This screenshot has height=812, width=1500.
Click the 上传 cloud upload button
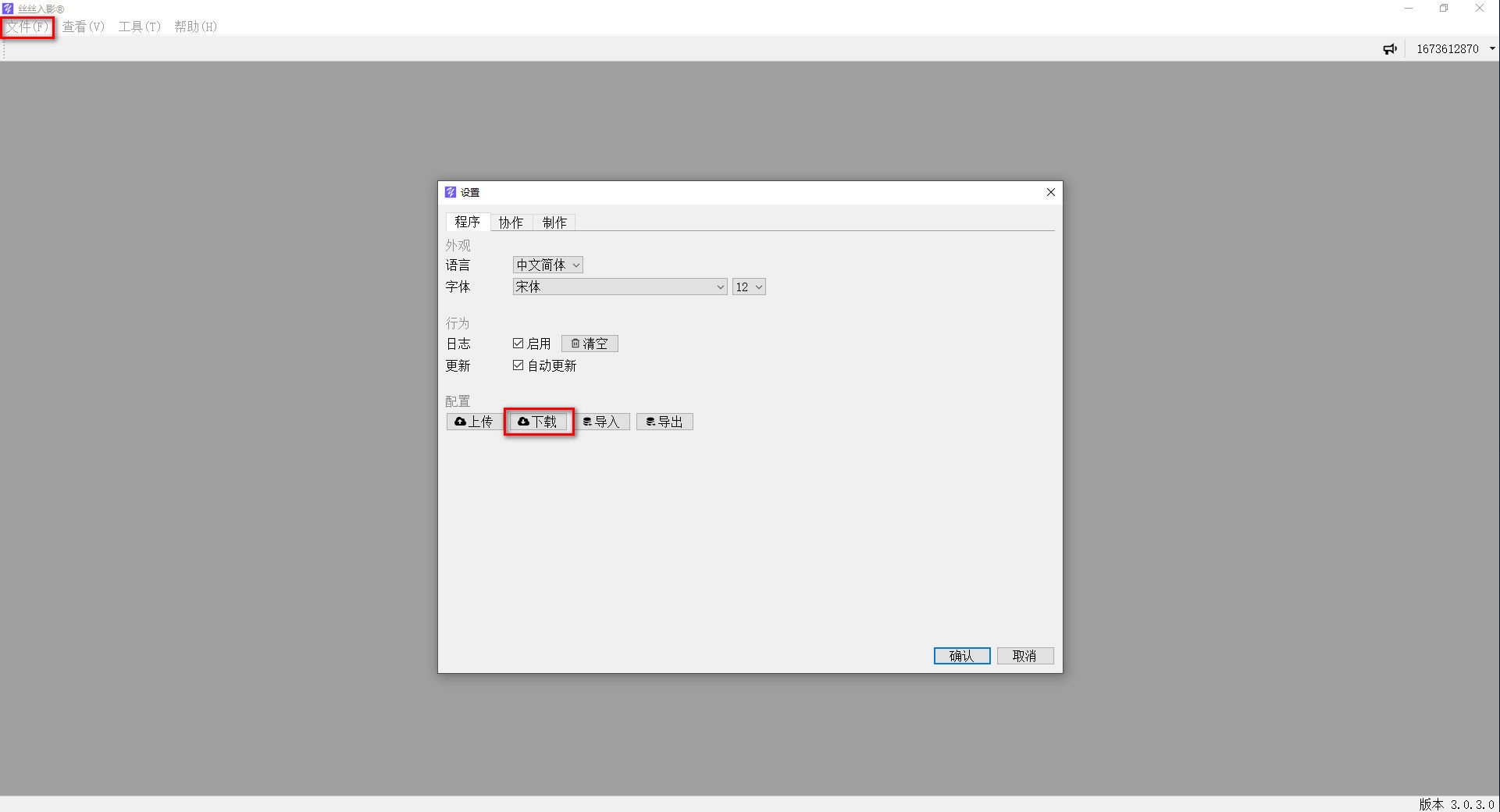coord(474,422)
